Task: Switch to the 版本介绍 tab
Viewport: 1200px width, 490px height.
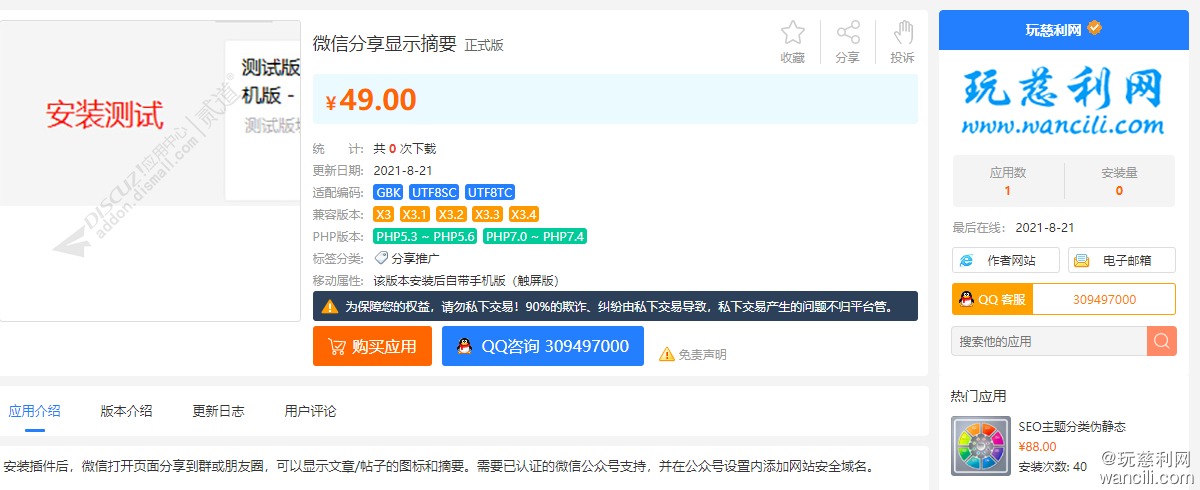Action: pos(126,411)
